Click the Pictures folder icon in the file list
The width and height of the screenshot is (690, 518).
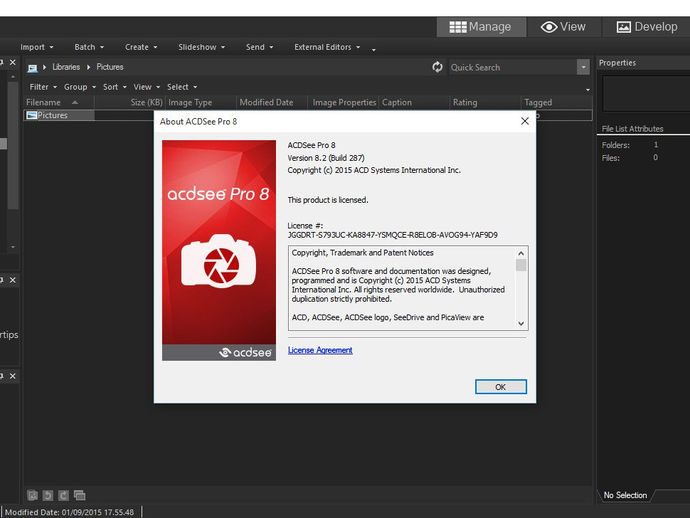[x=31, y=115]
